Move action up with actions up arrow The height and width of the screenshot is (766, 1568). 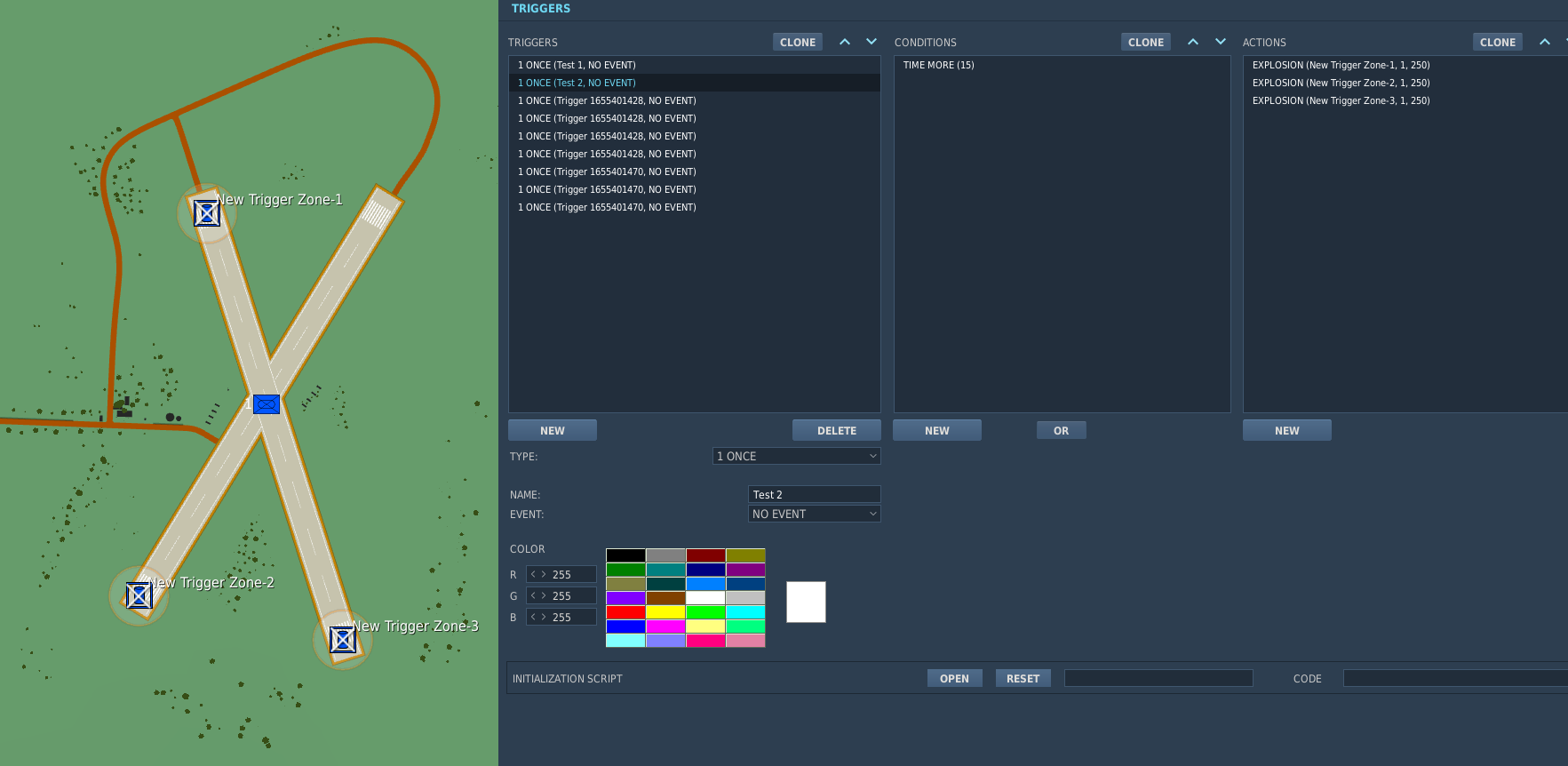pos(1545,42)
